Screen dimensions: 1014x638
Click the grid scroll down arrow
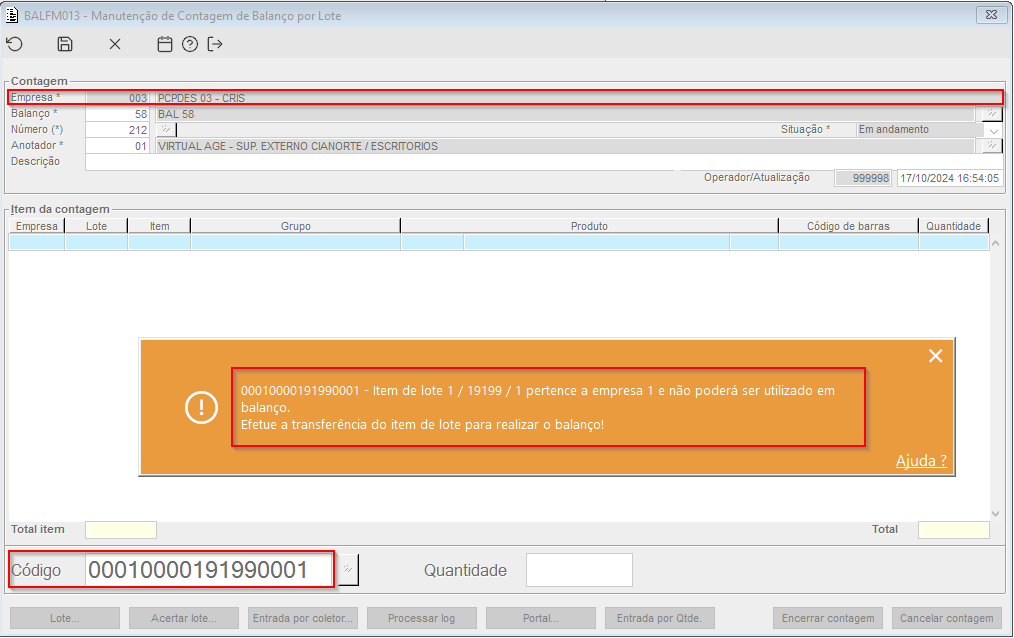click(x=996, y=514)
